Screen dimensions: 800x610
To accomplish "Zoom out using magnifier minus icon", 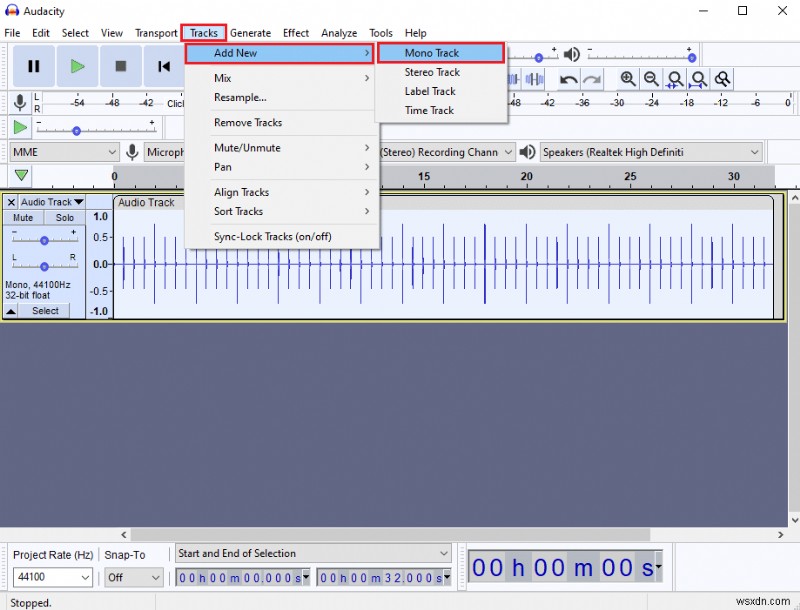I will tap(651, 79).
